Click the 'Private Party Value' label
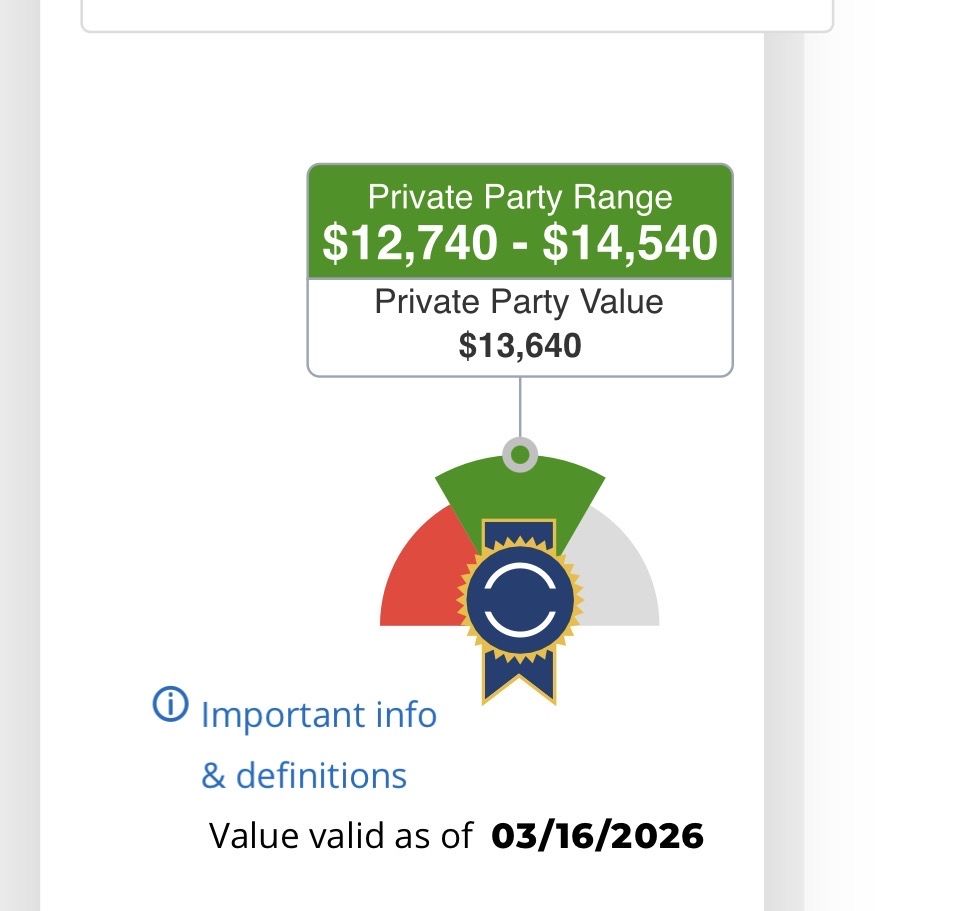The image size is (960, 911). click(x=519, y=302)
